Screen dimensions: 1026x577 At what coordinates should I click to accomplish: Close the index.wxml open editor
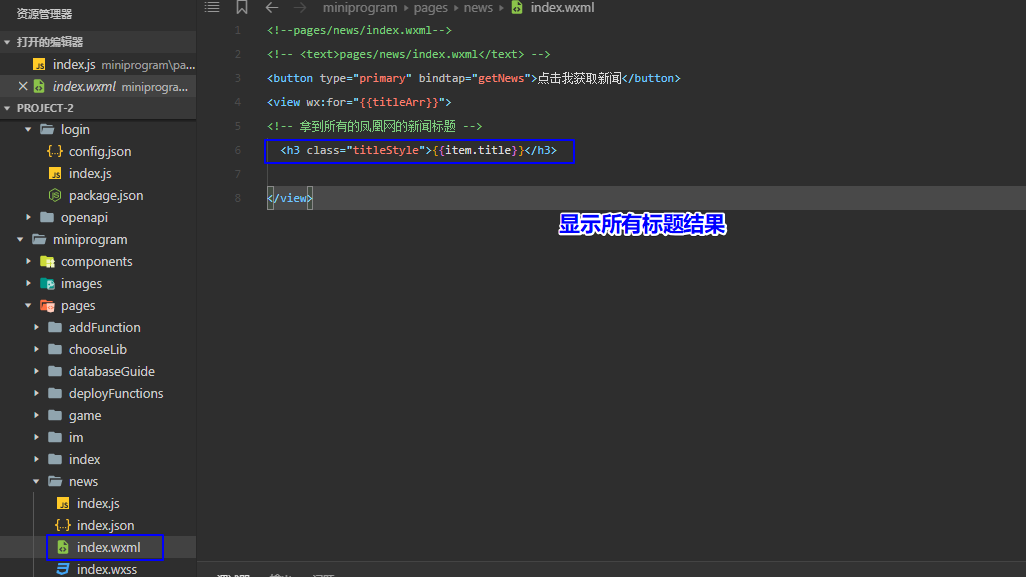[x=22, y=86]
